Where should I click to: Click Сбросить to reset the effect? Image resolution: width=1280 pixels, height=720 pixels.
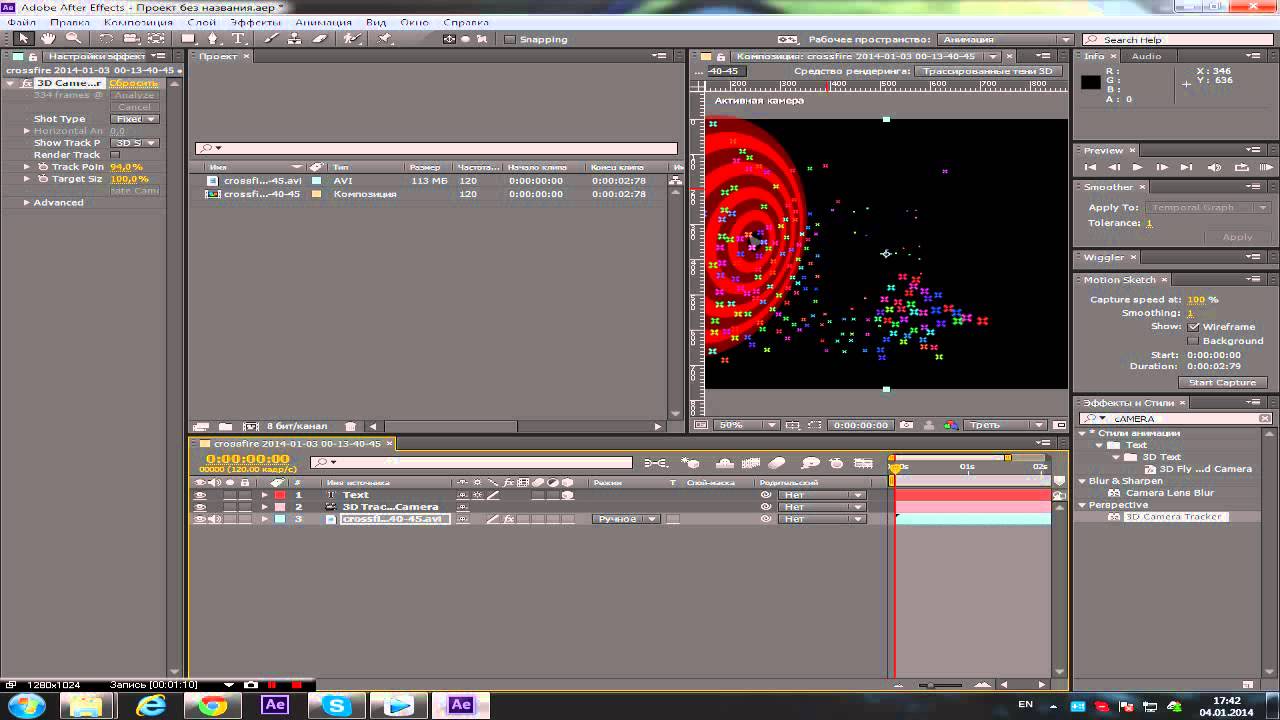(x=133, y=83)
